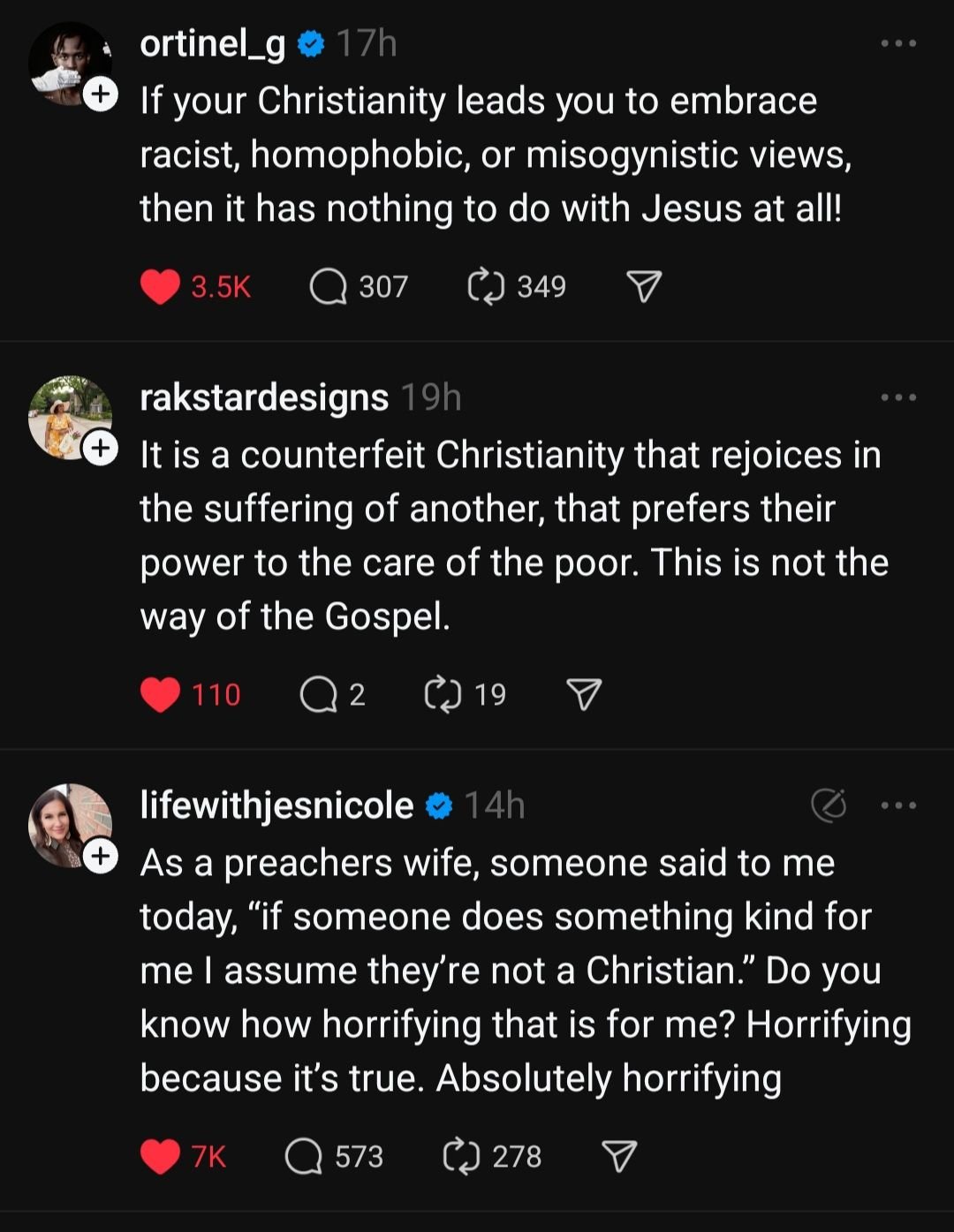This screenshot has height=1232, width=954.
Task: Repost the lifewithjesnicole post
Action: click(461, 1157)
